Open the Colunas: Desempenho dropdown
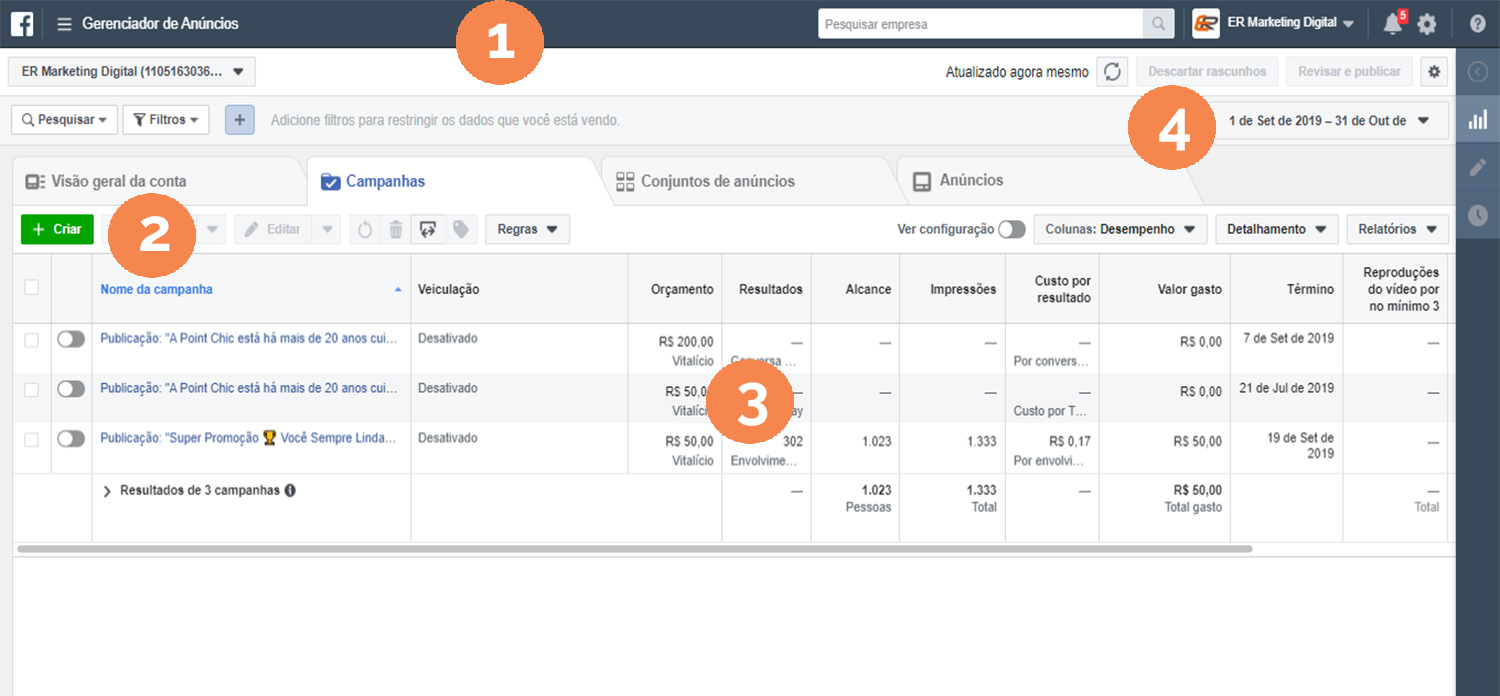 coord(1119,230)
